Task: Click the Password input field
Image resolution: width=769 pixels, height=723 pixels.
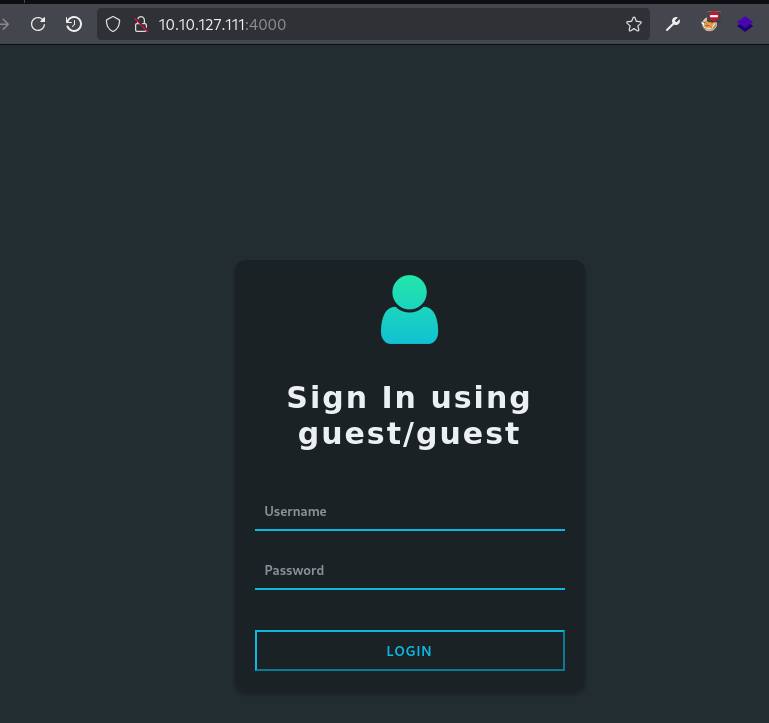Action: point(410,570)
